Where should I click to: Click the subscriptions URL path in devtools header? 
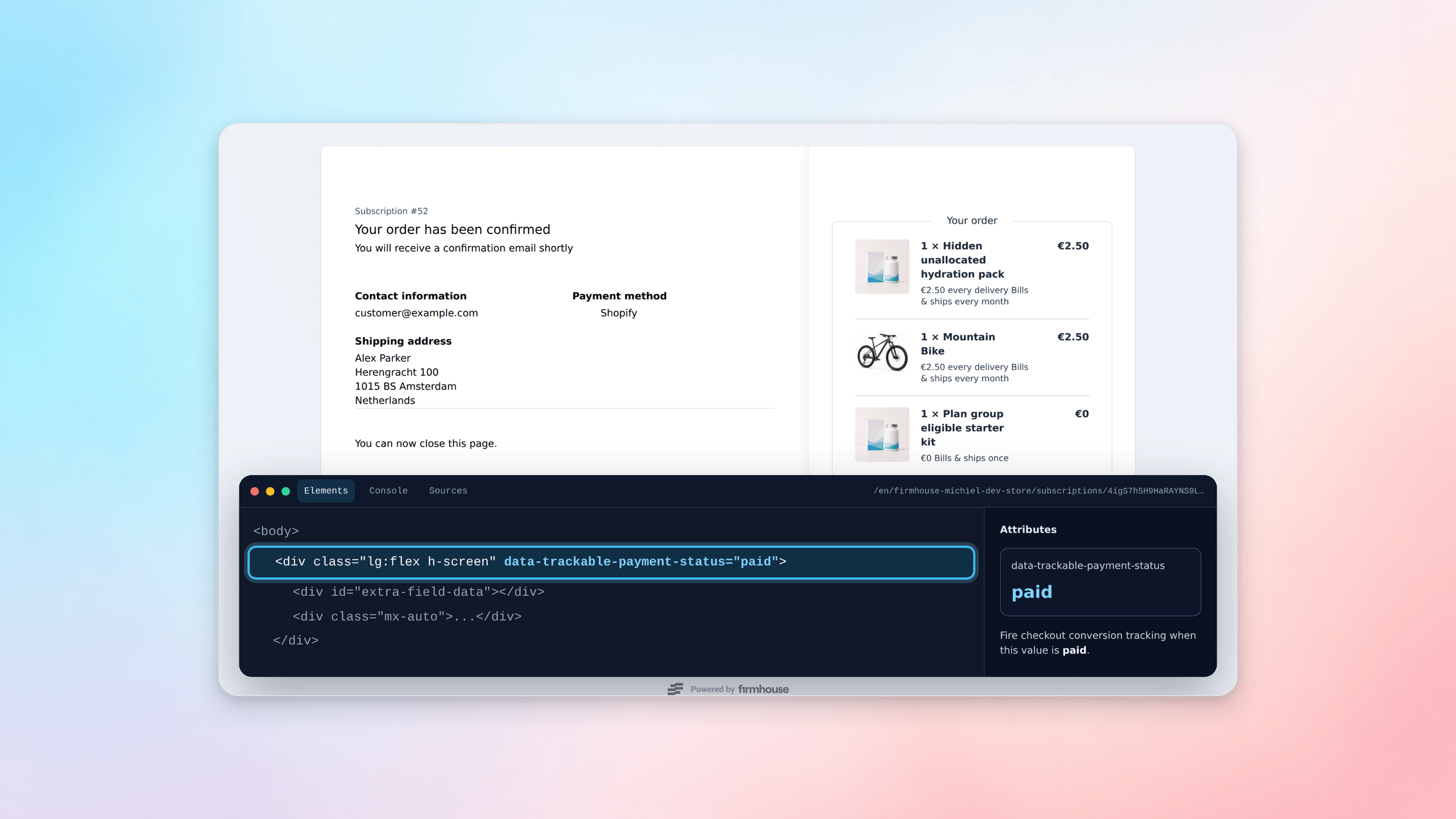pyautogui.click(x=1039, y=490)
